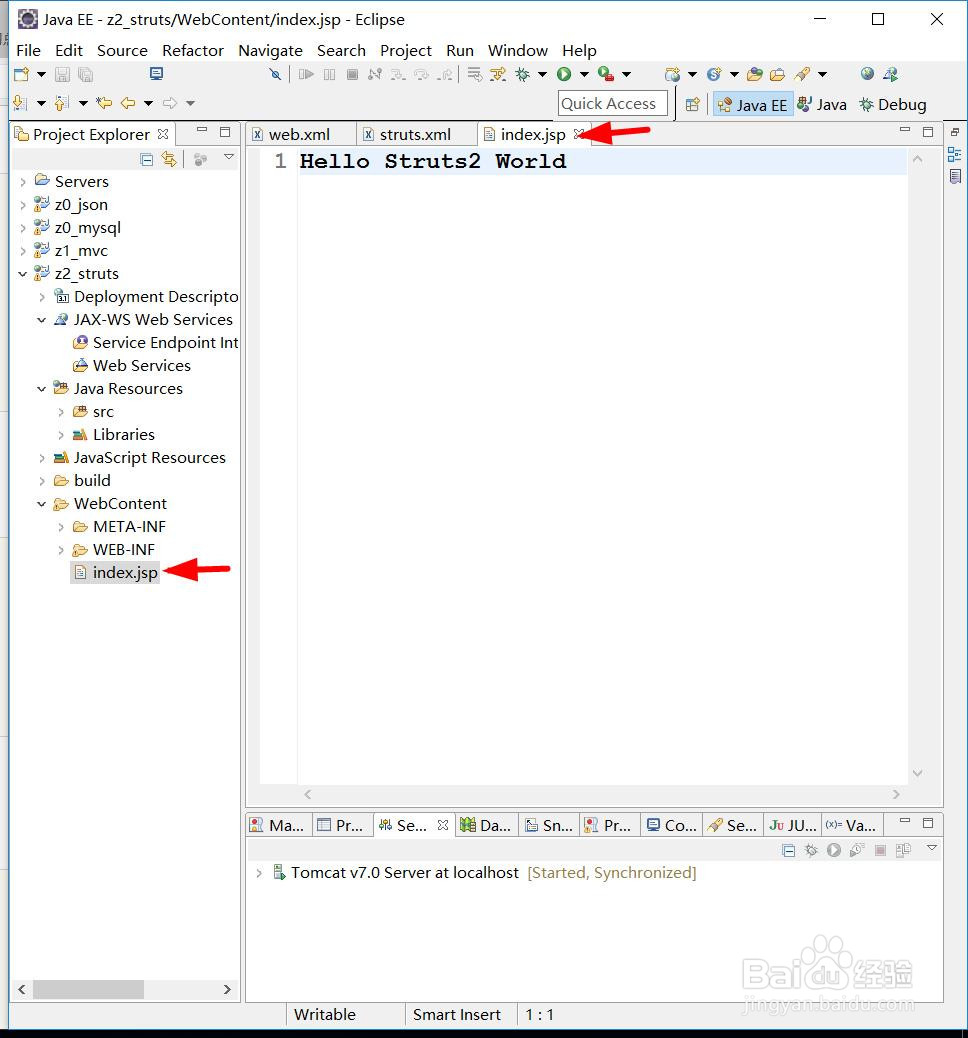Select Tomcat v7.0 Server at localhost
The image size is (968, 1038).
tap(404, 873)
